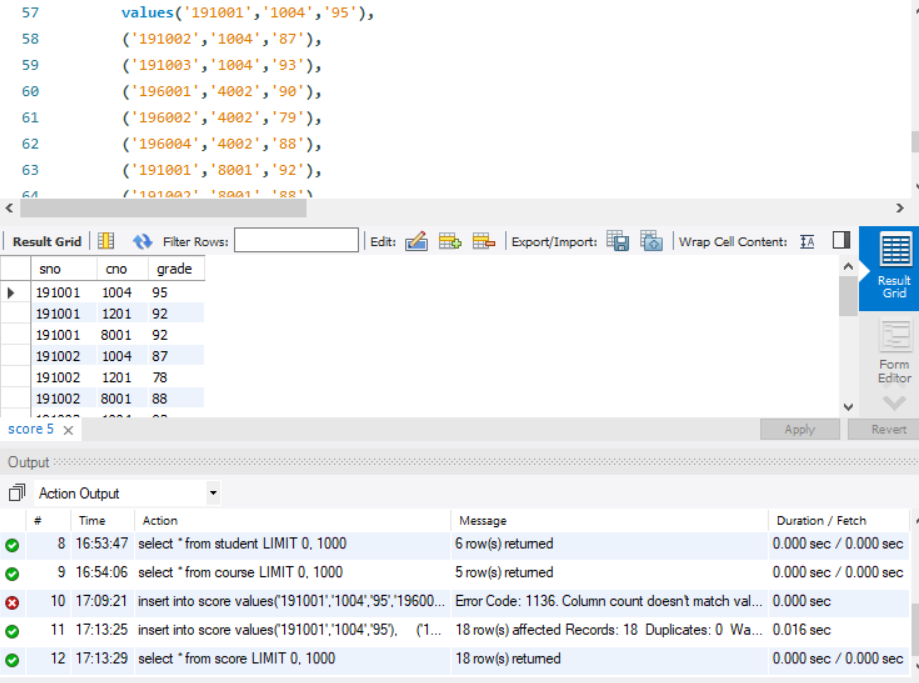Image resolution: width=919 pixels, height=683 pixels.
Task: Sort by the grade column header
Action: [176, 269]
